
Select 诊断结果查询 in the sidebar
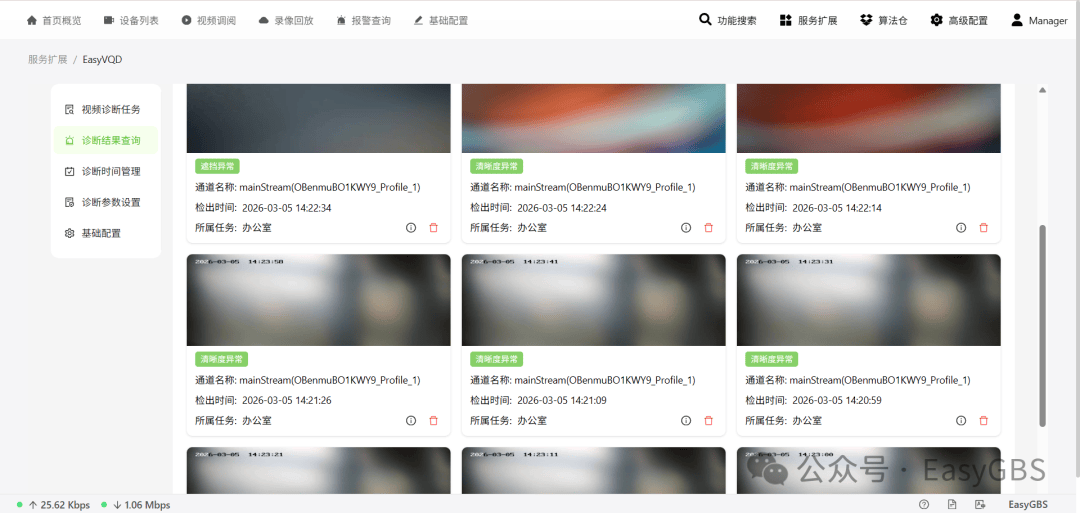point(106,140)
